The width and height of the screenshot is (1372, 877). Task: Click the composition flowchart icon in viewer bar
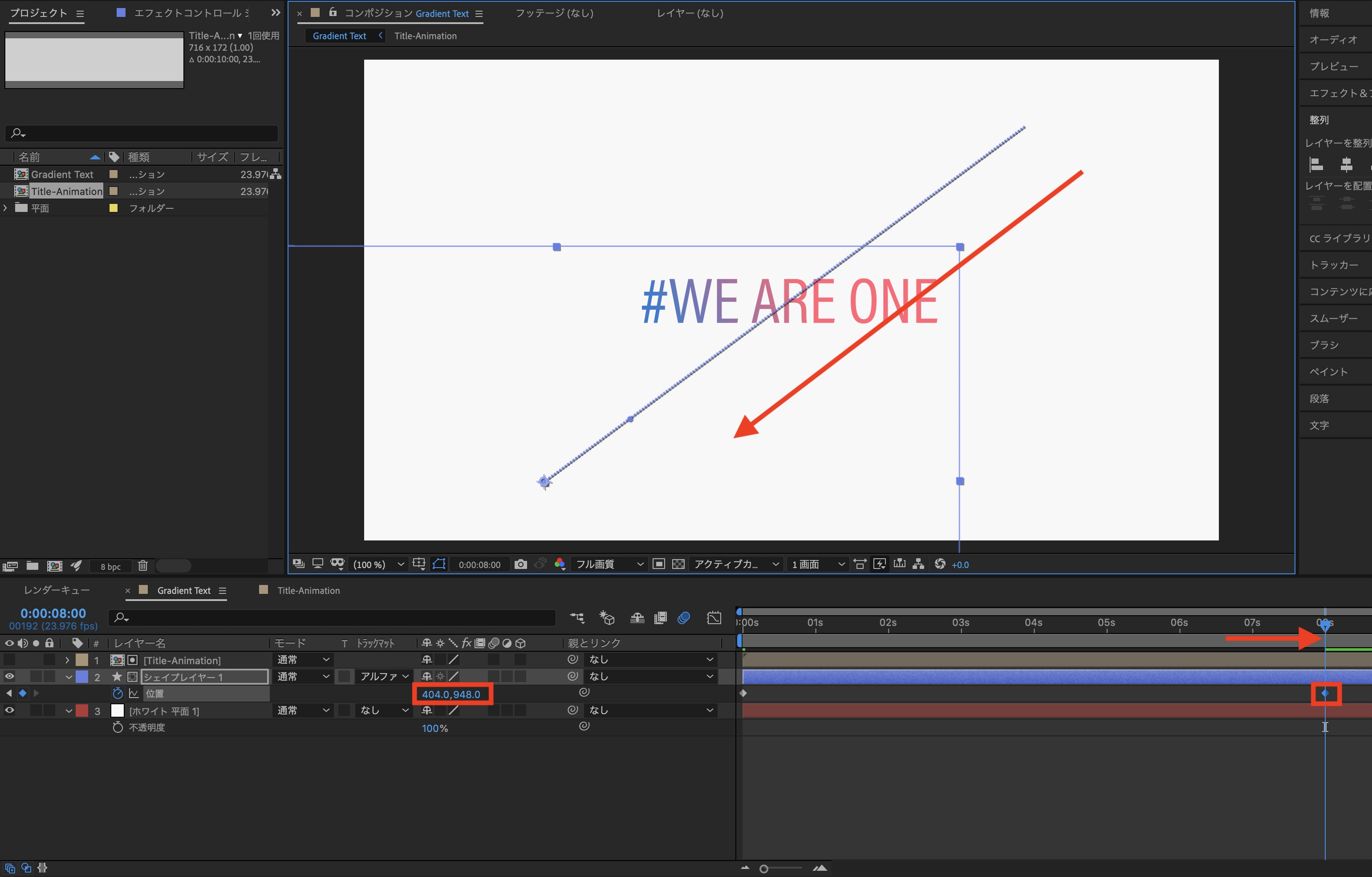(918, 564)
